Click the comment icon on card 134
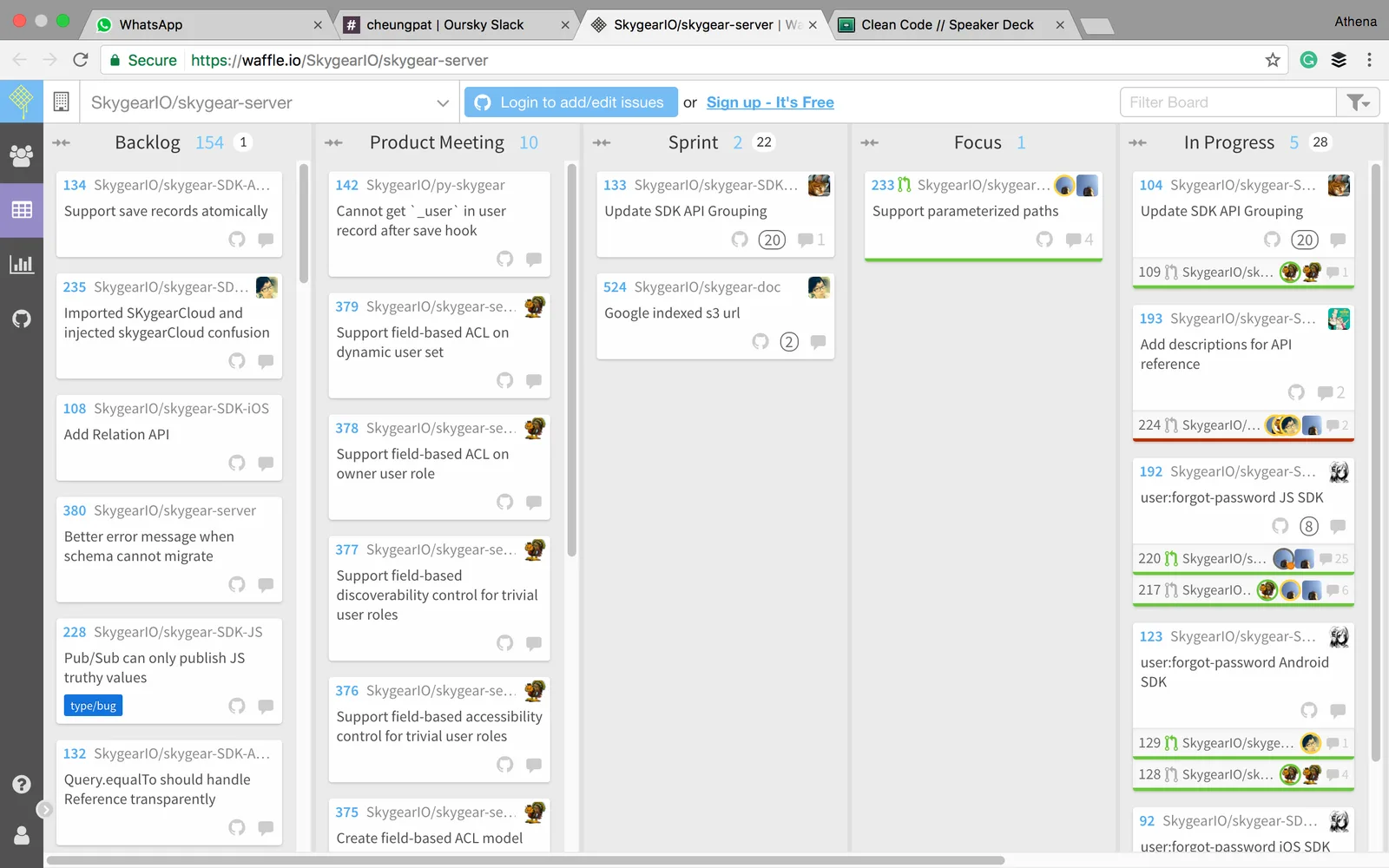 (266, 240)
